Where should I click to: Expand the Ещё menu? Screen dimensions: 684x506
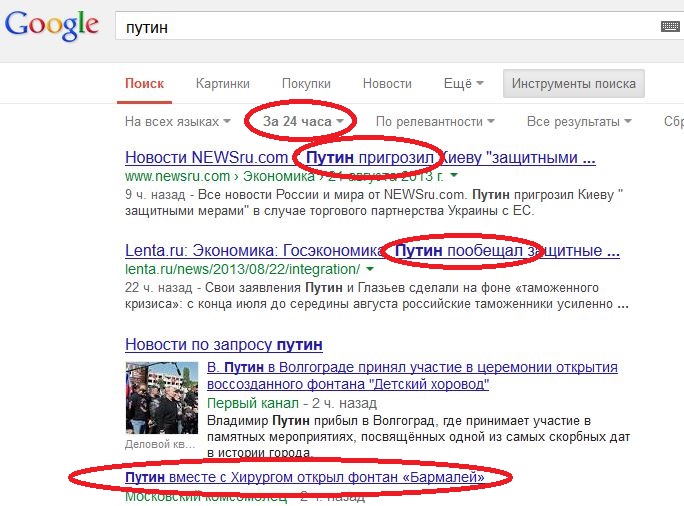464,84
